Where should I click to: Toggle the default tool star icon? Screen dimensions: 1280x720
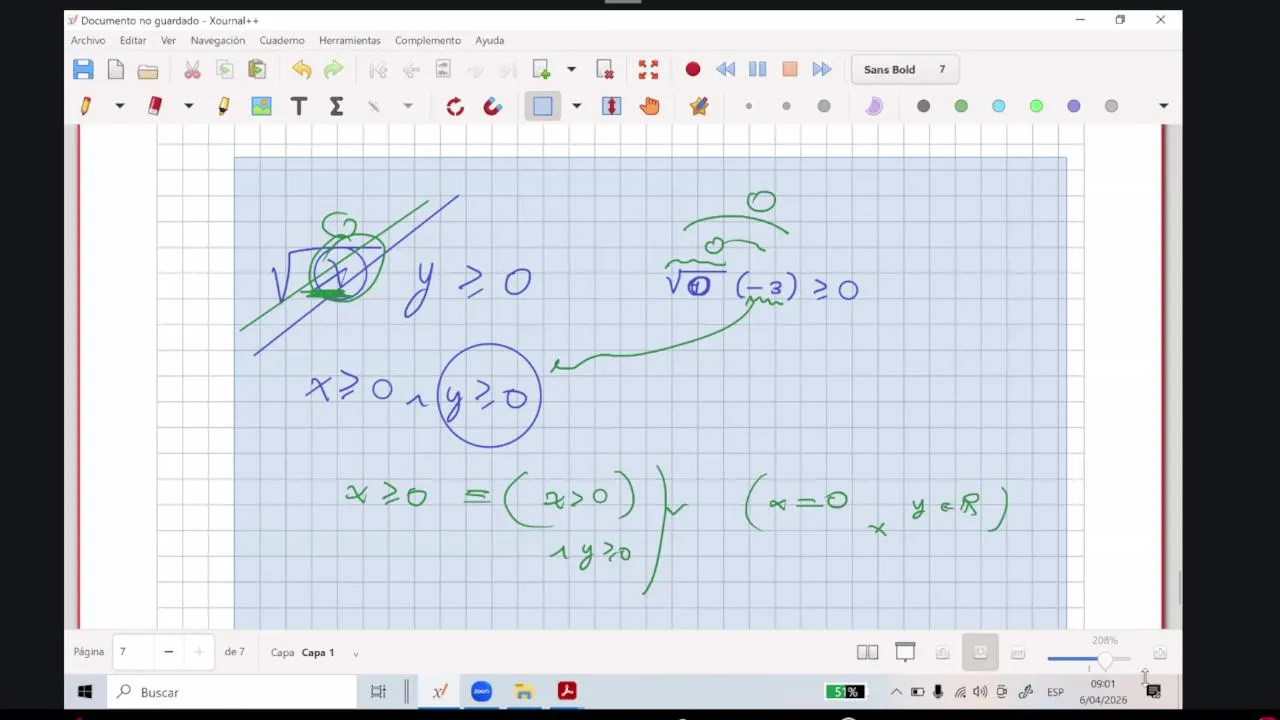(699, 106)
